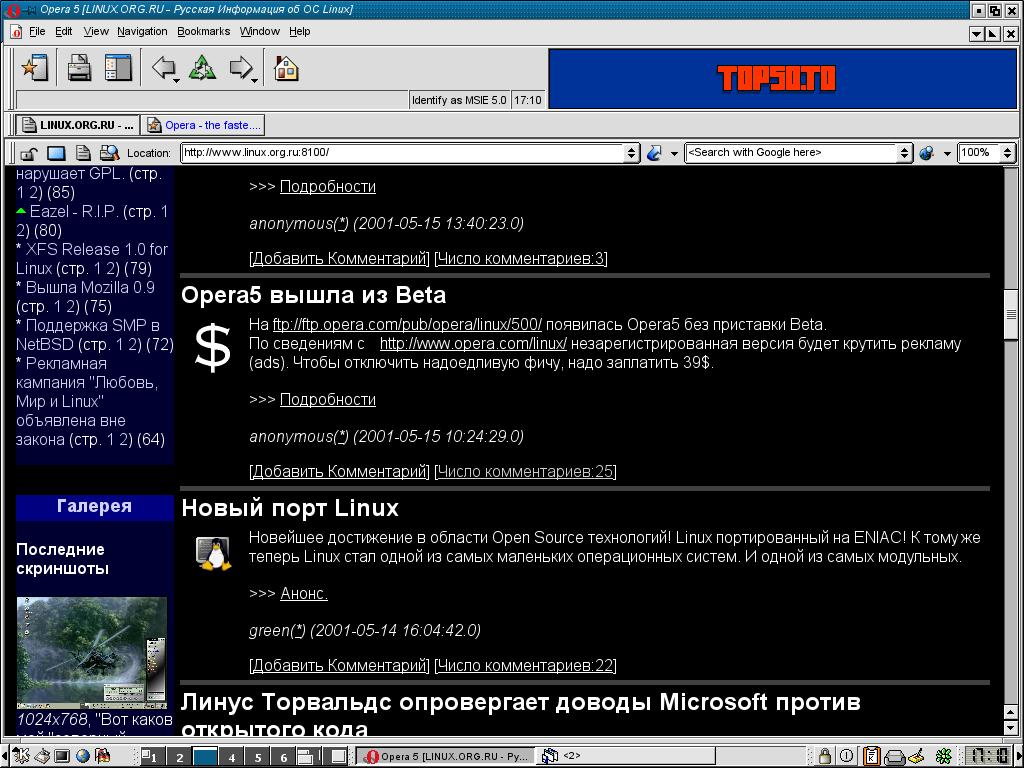The height and width of the screenshot is (768, 1024).
Task: Go back with the left arrow button
Action: 163,69
